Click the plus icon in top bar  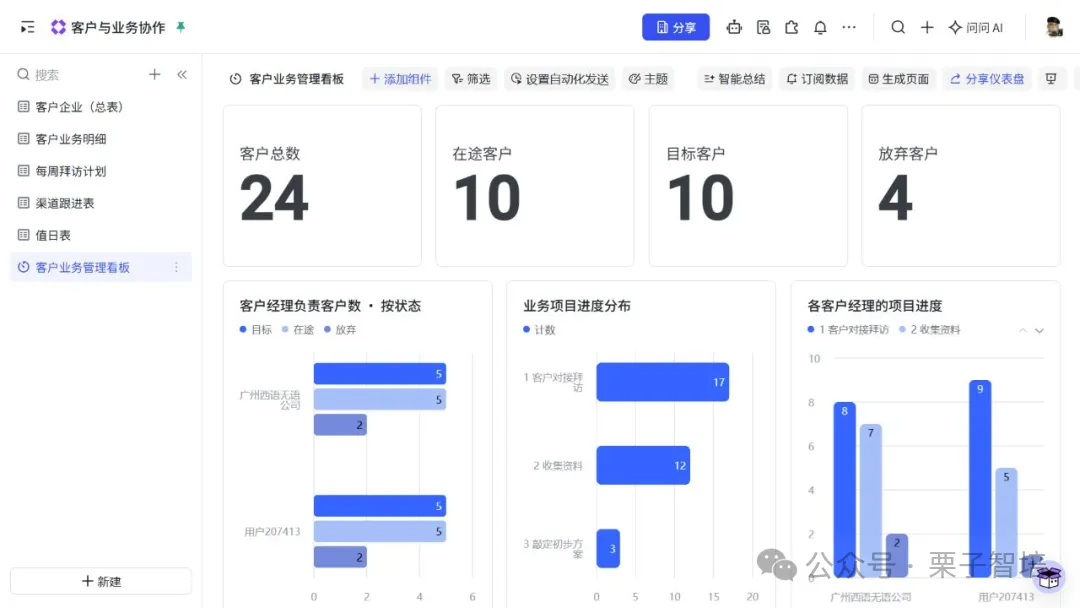[927, 28]
